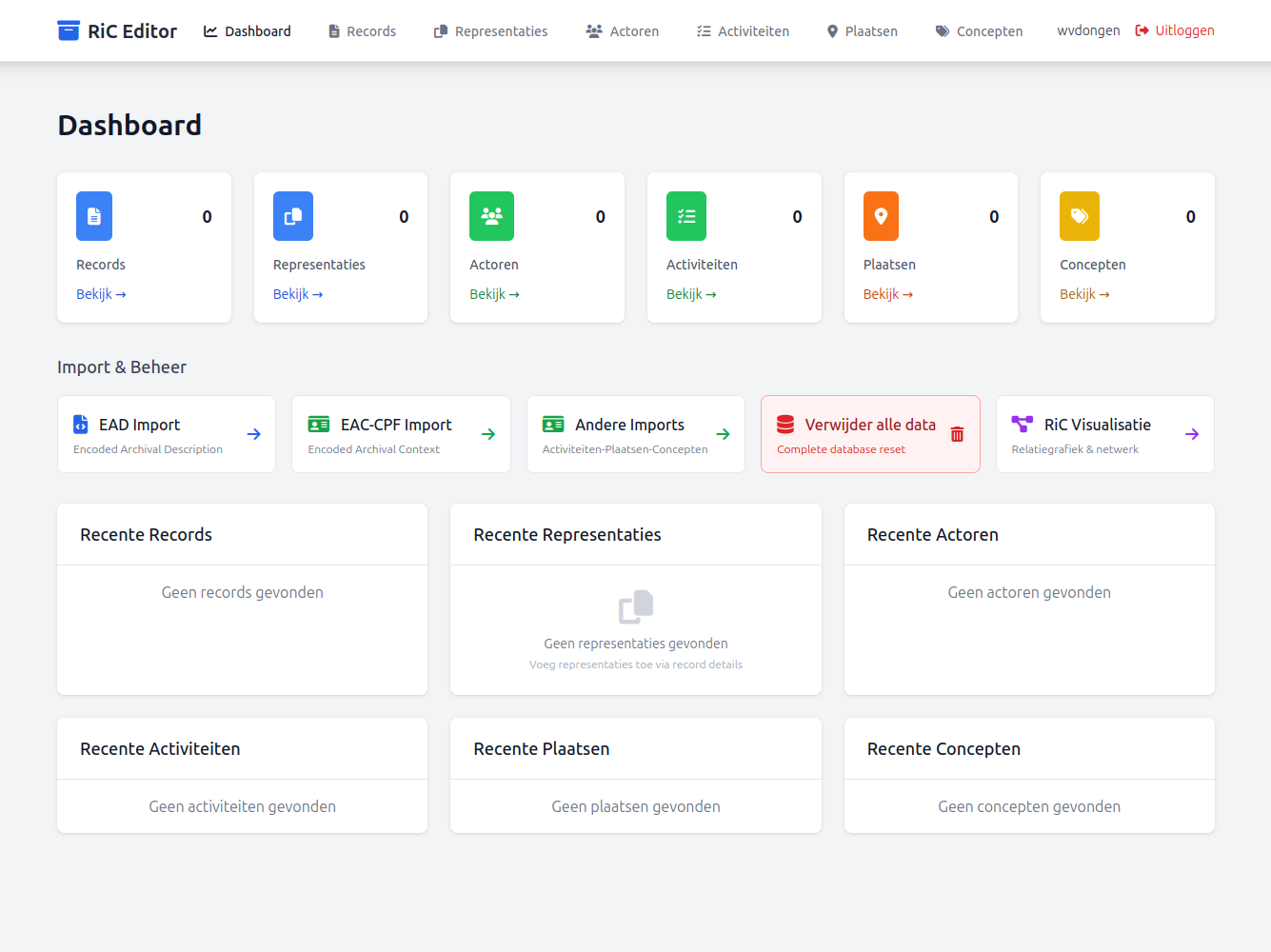Open the Dashboard navigation item
This screenshot has height=952, width=1271.
pos(248,31)
